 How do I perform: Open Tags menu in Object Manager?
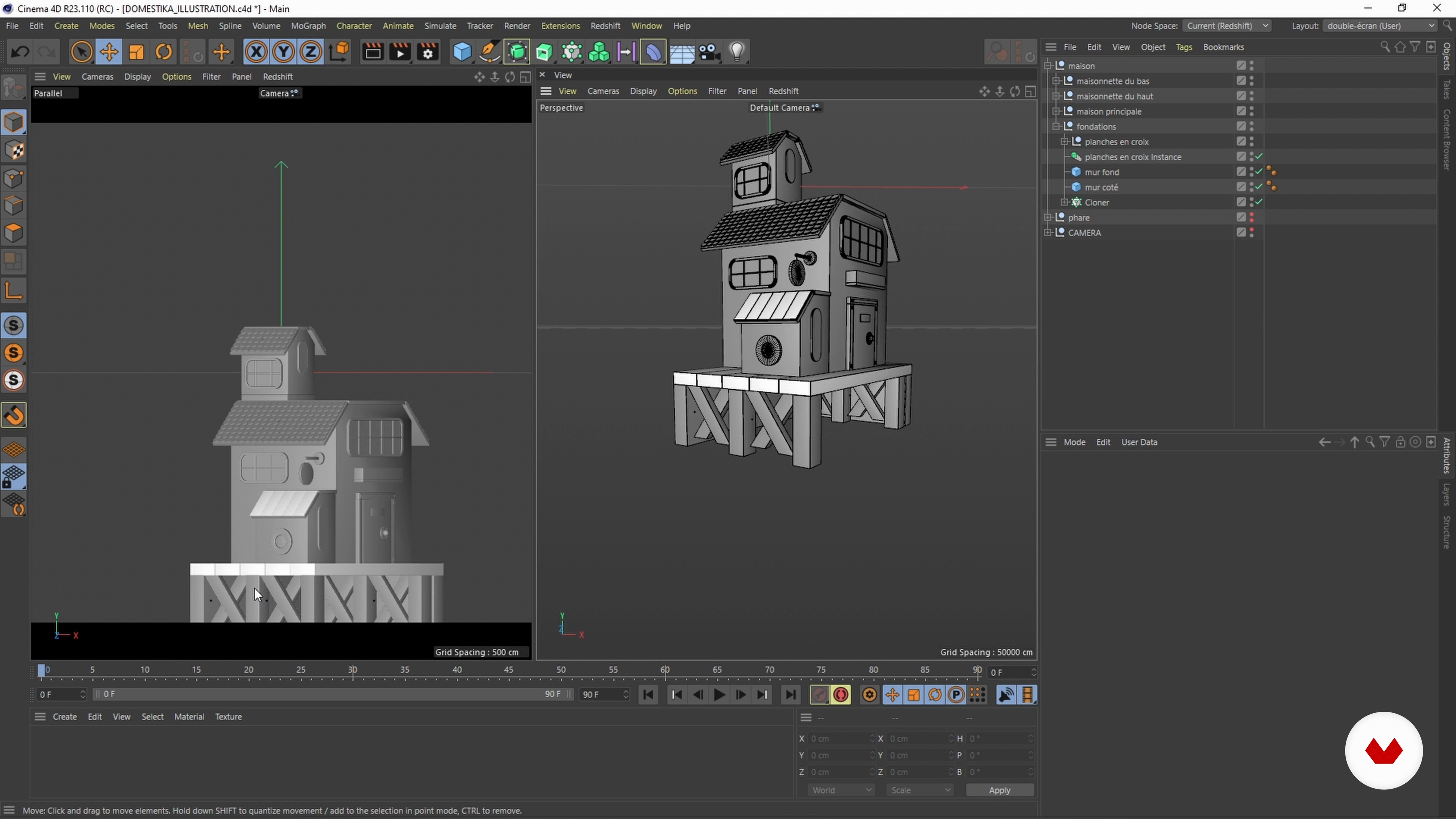(x=1183, y=47)
